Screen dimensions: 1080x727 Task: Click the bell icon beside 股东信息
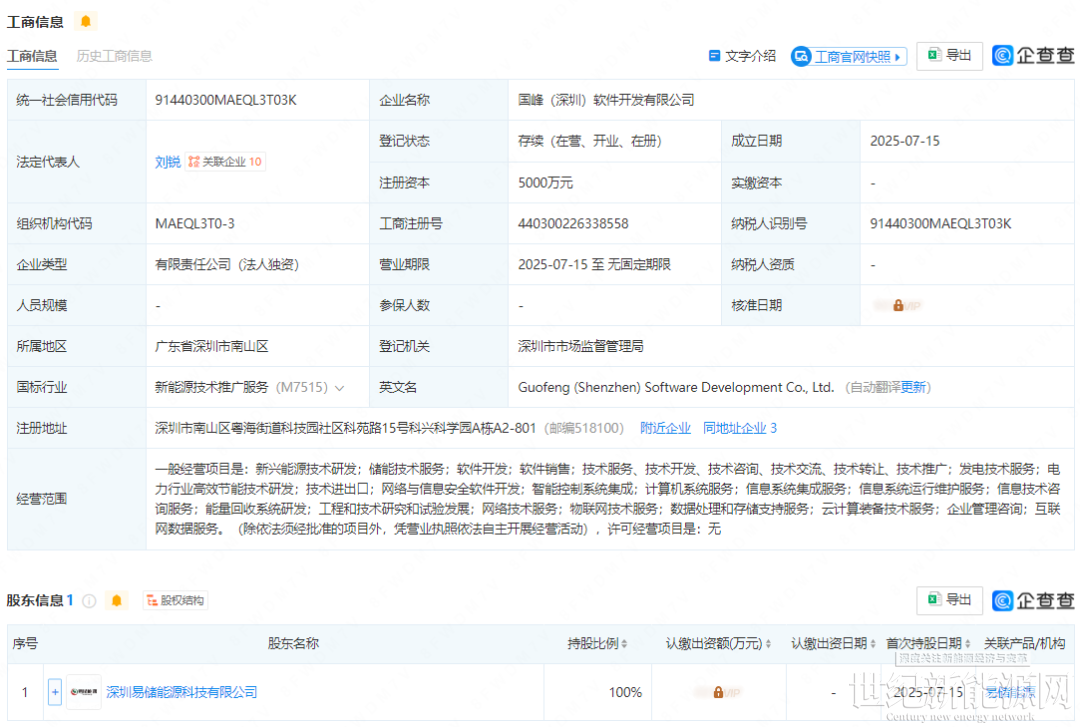[116, 600]
